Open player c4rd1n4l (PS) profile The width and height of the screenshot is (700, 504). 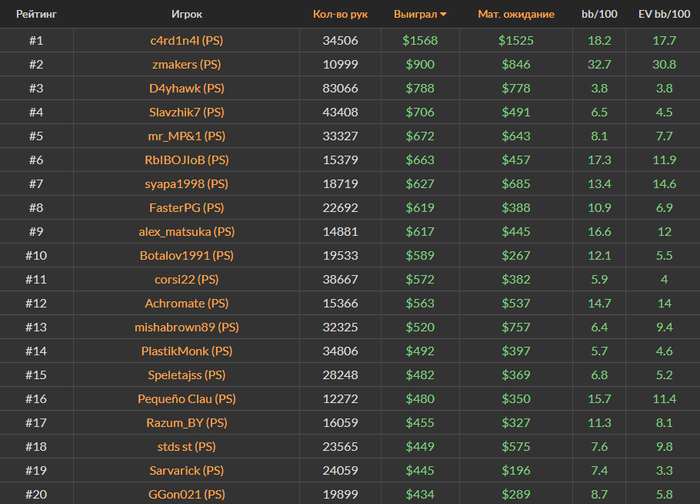(x=187, y=41)
